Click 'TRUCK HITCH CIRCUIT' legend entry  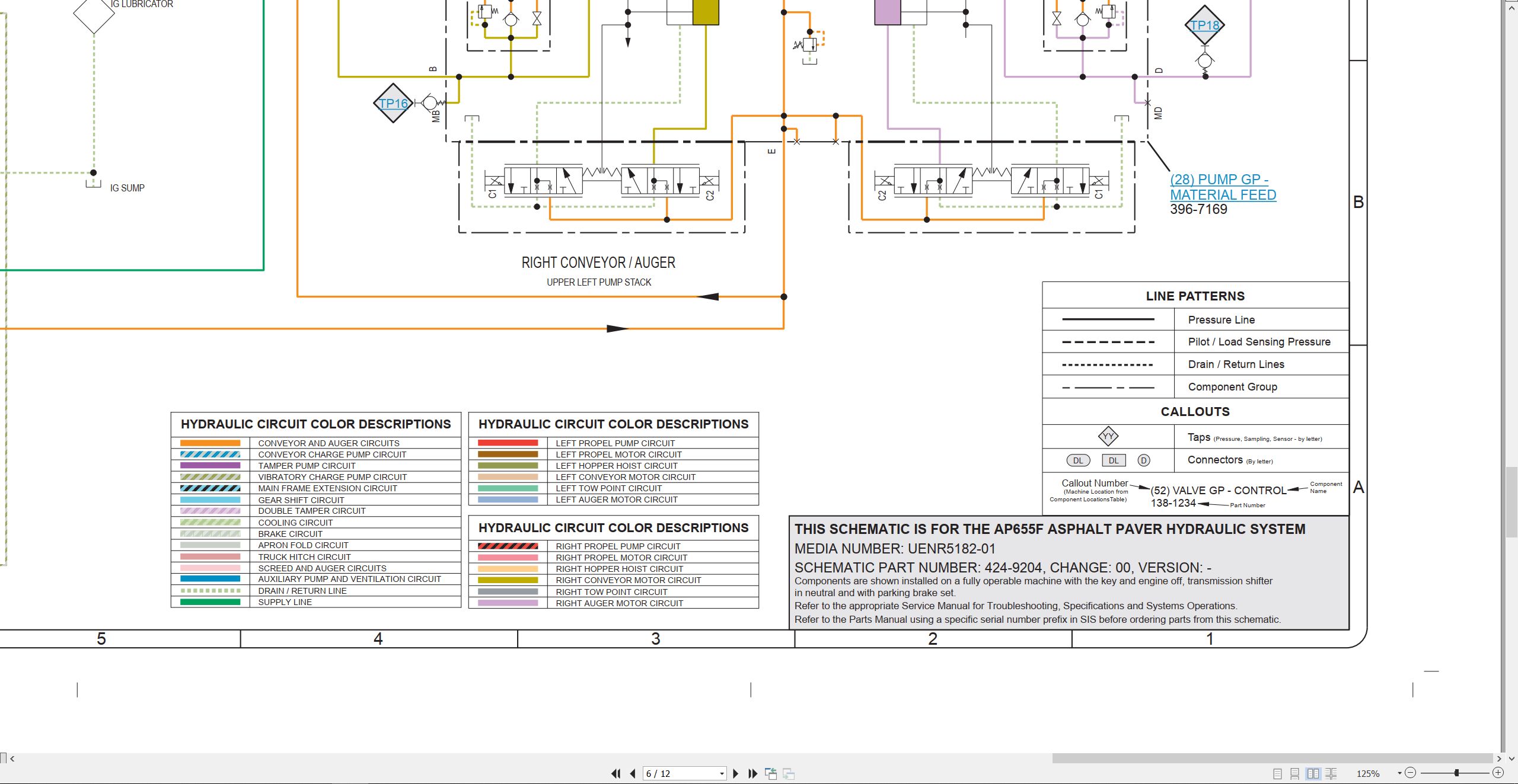point(304,557)
